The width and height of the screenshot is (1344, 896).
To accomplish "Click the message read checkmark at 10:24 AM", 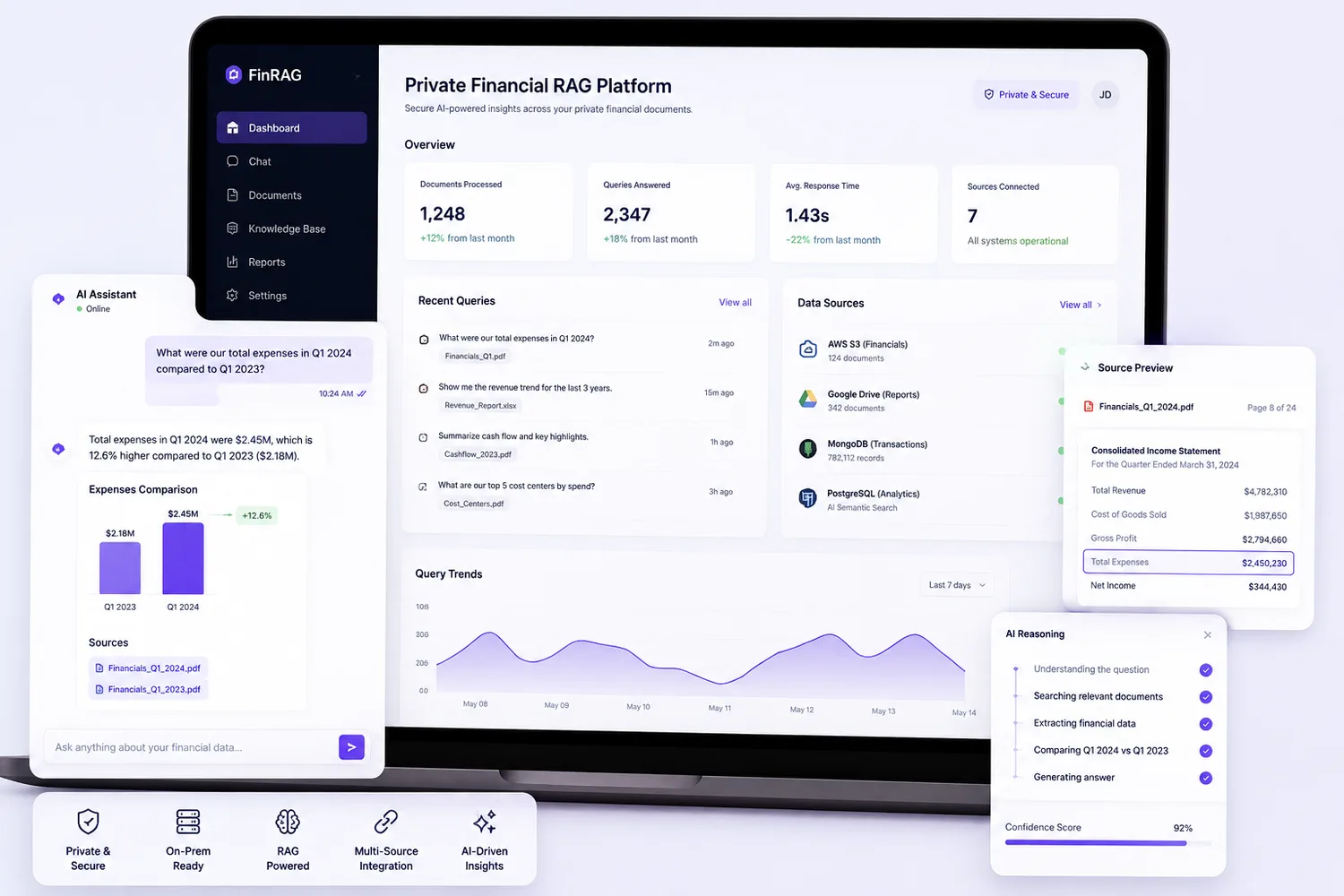I will coord(362,393).
